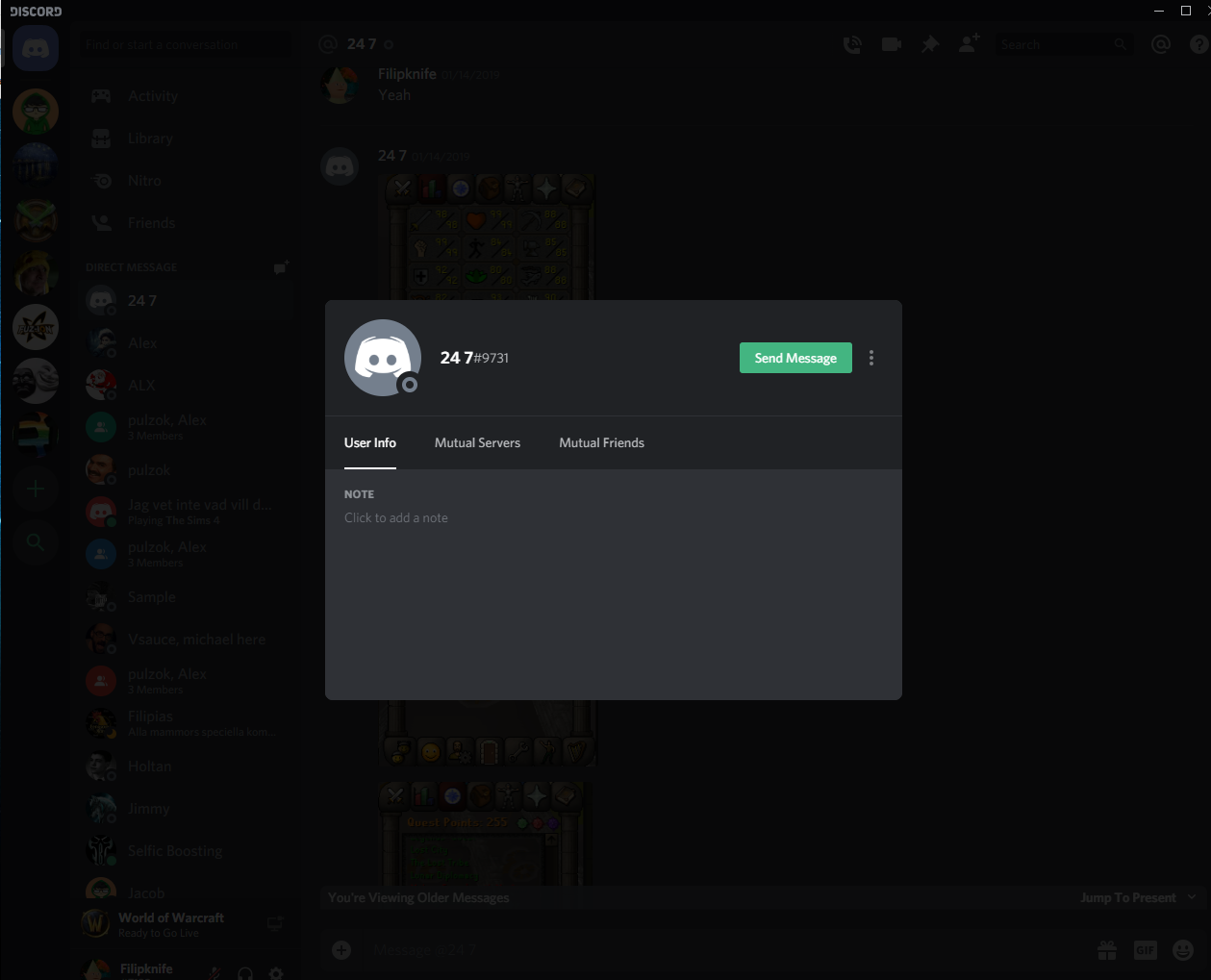Open the Filipias direct message
1211x980 pixels.
click(188, 724)
